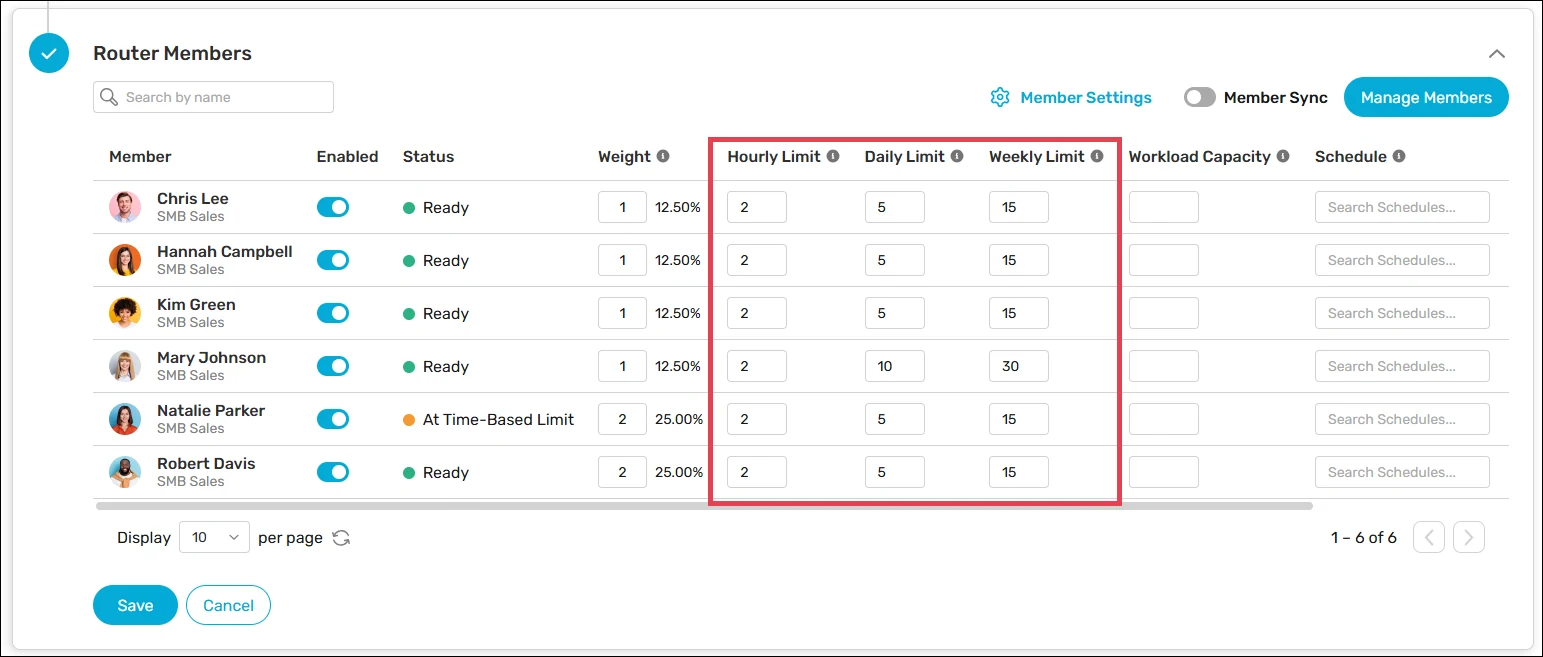Viewport: 1543px width, 657px height.
Task: Collapse the Router Members section chevron
Action: (1496, 54)
